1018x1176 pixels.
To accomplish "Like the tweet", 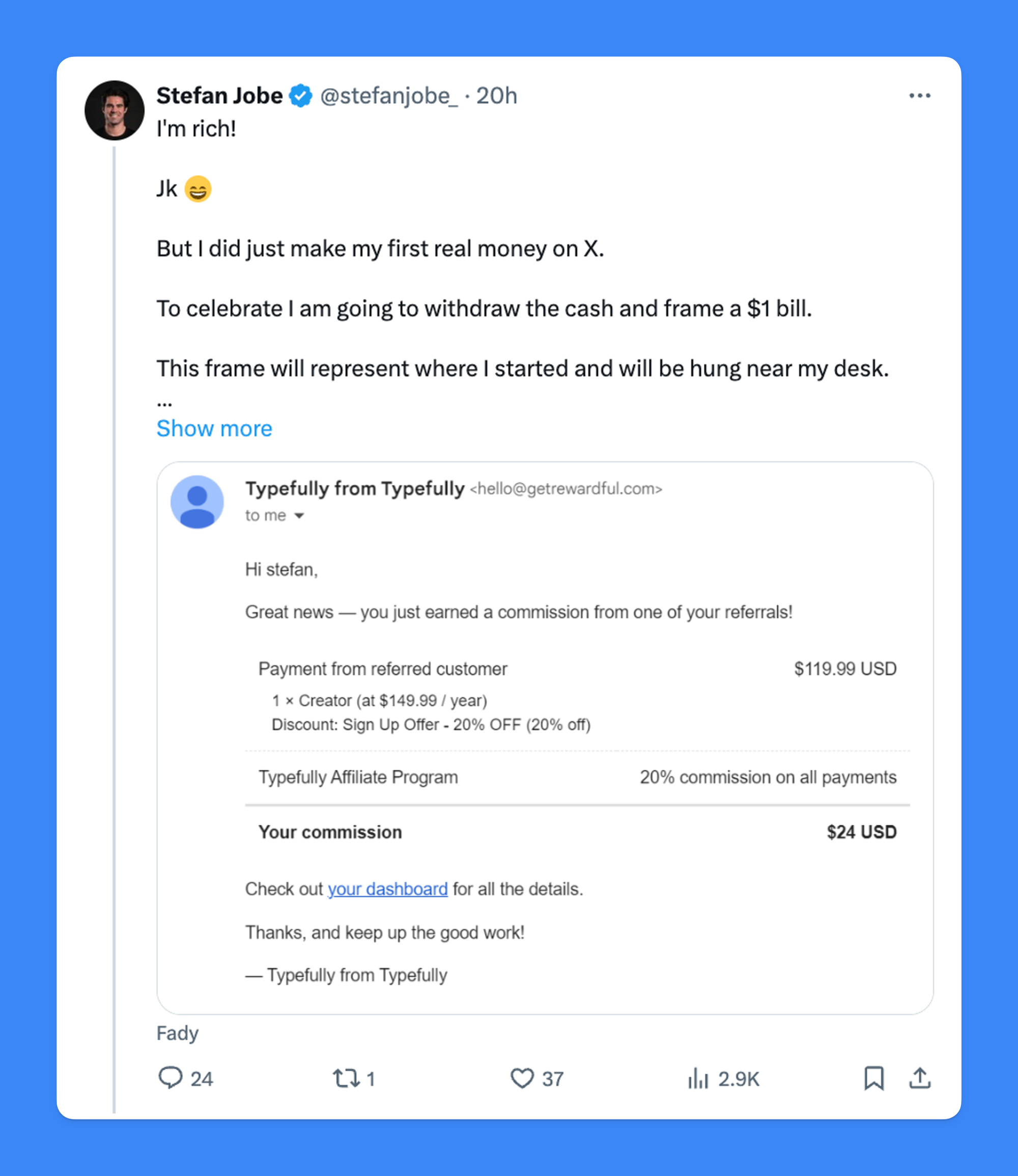I will click(x=522, y=1078).
